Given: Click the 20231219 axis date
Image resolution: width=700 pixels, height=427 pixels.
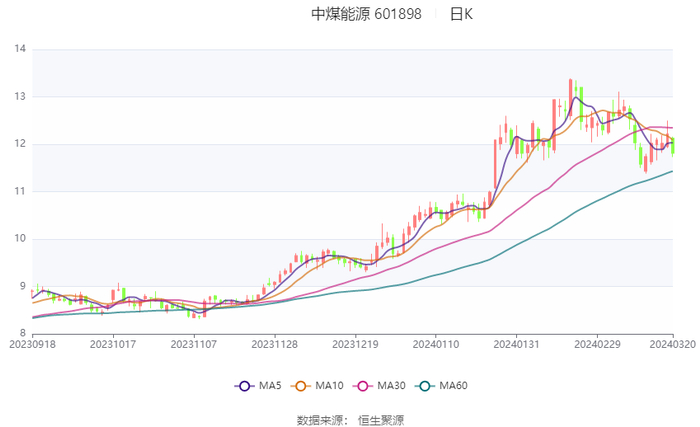Looking at the screenshot, I should 354,344.
